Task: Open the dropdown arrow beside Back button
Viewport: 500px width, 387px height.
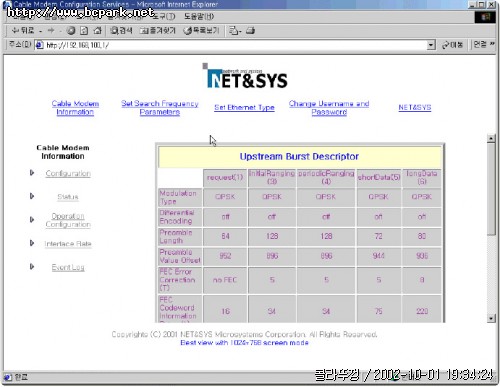Action: click(x=40, y=31)
